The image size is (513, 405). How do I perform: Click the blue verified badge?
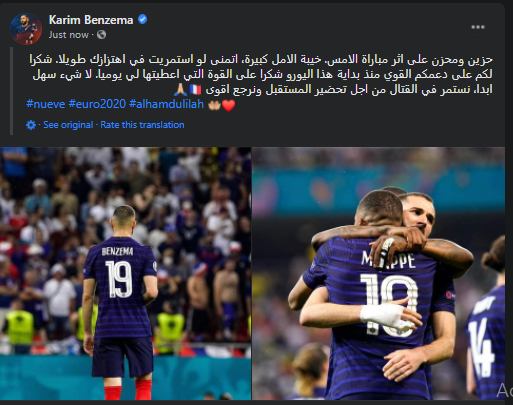click(x=142, y=20)
